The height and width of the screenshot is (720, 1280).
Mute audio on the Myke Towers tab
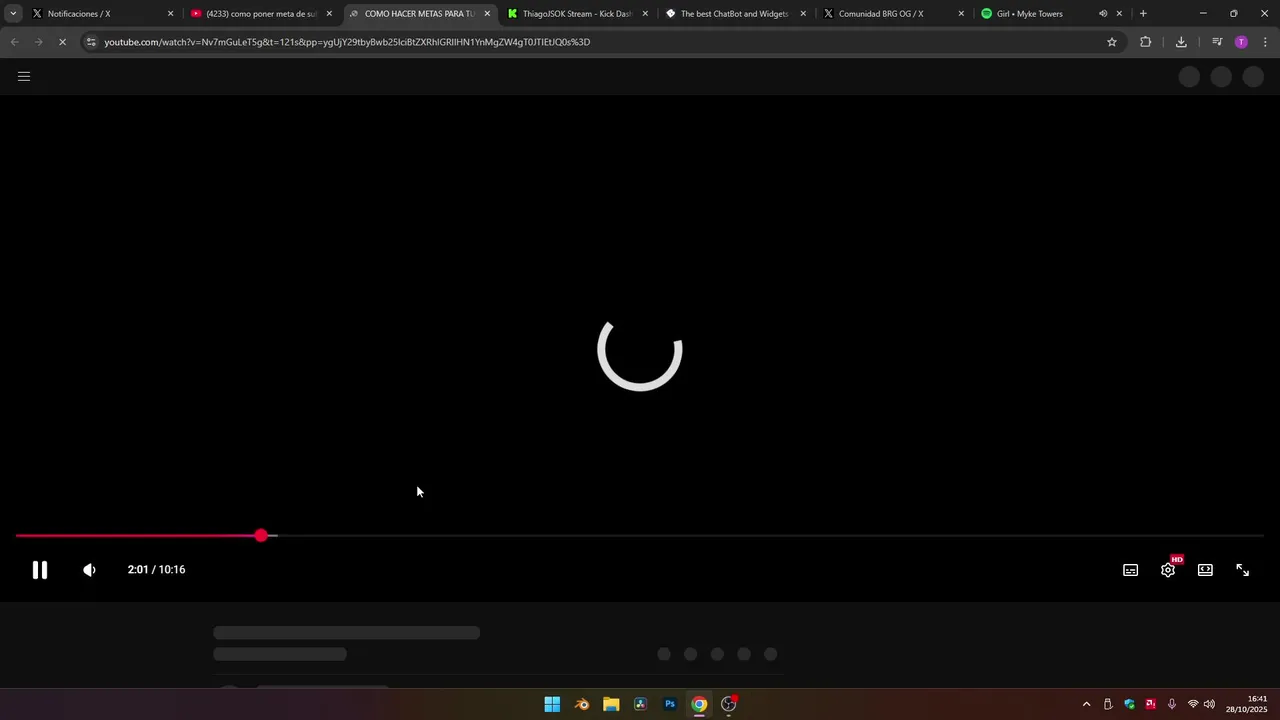click(x=1103, y=14)
